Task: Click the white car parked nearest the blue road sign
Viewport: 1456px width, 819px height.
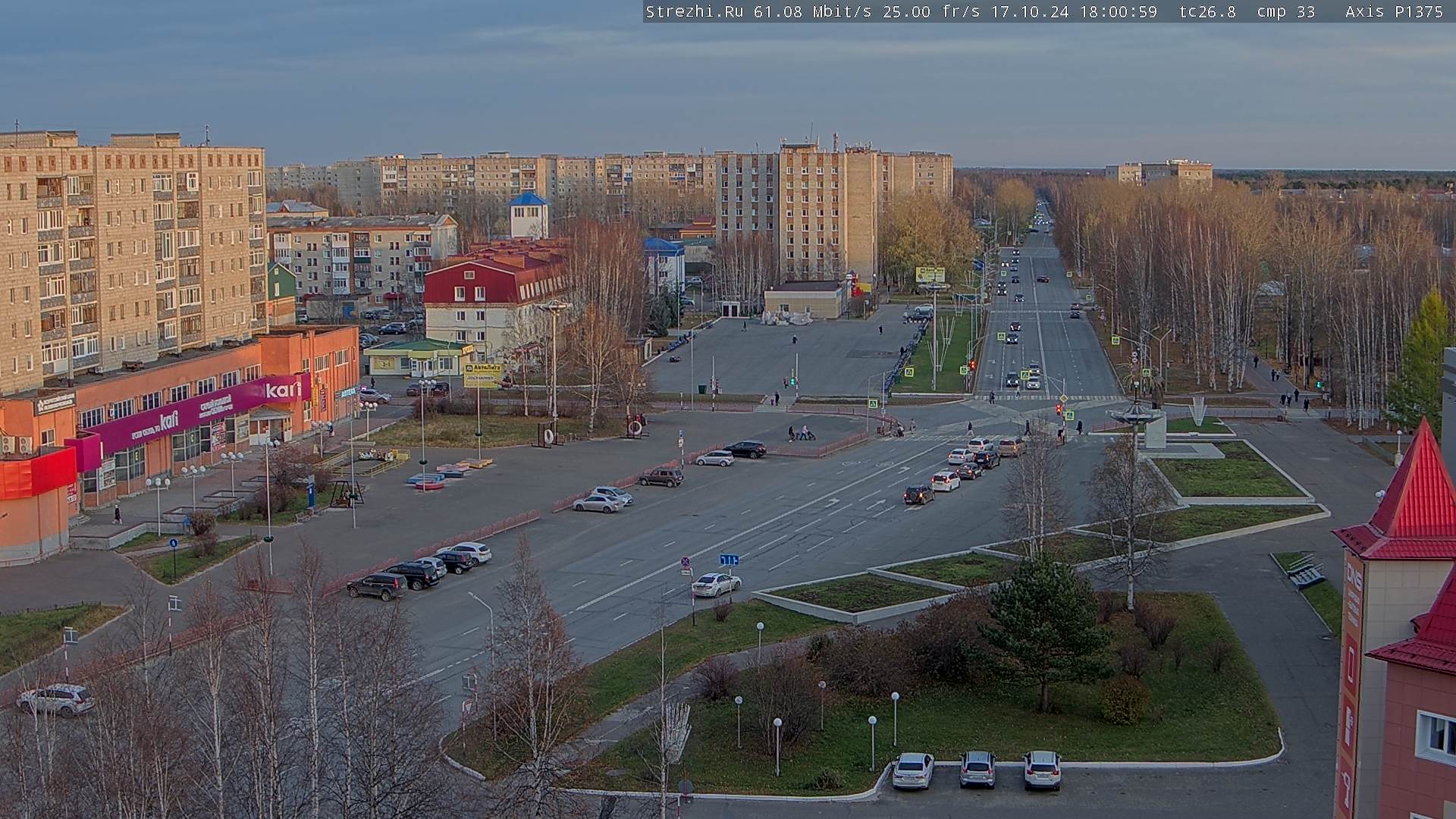Action: [716, 585]
